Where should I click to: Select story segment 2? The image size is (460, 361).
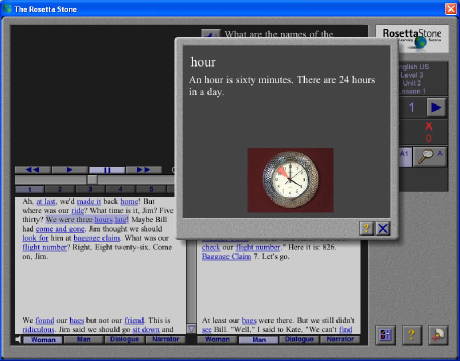coord(60,189)
